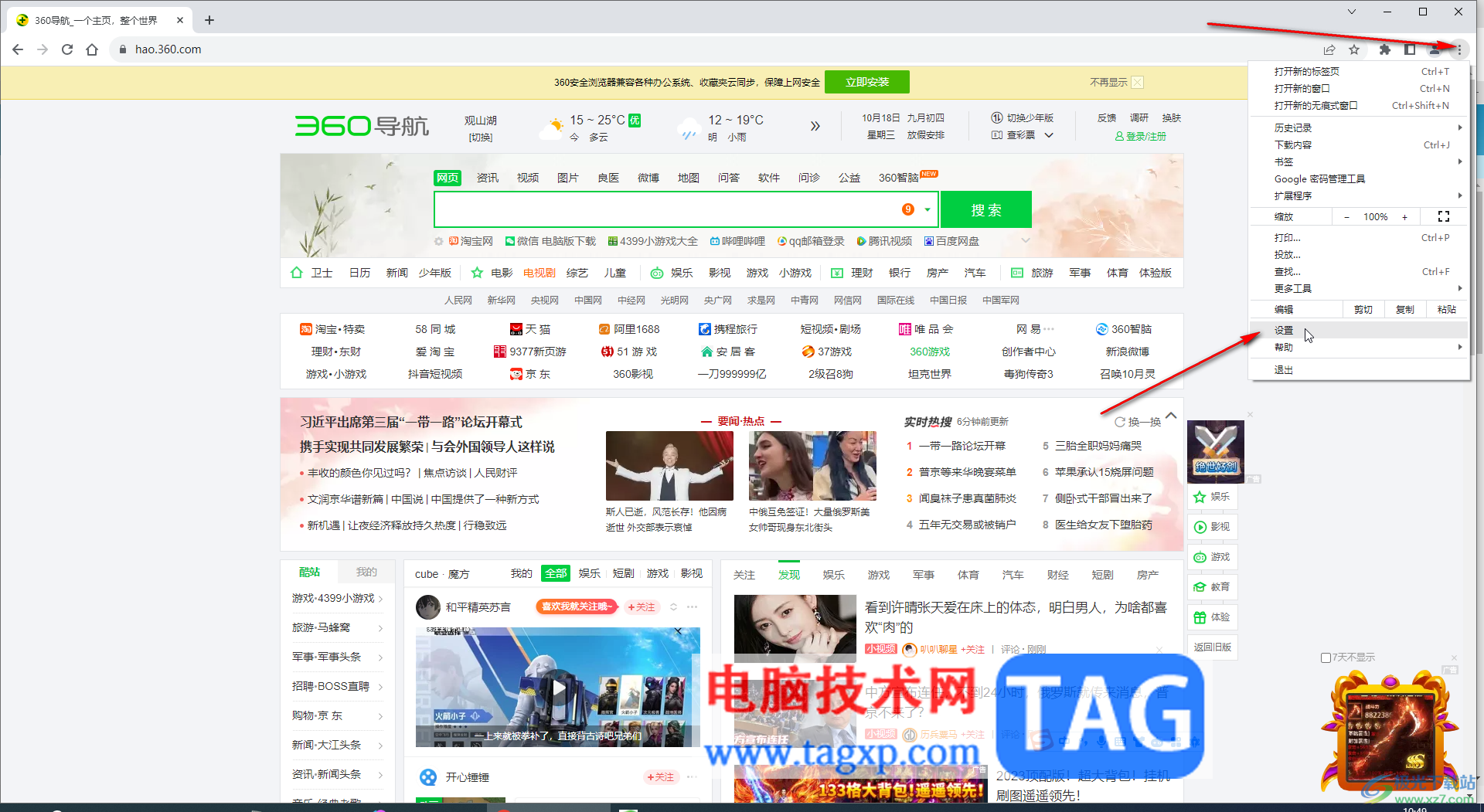Open the 体验 sidebar shortcut
This screenshot has width=1484, height=812.
[x=1212, y=617]
